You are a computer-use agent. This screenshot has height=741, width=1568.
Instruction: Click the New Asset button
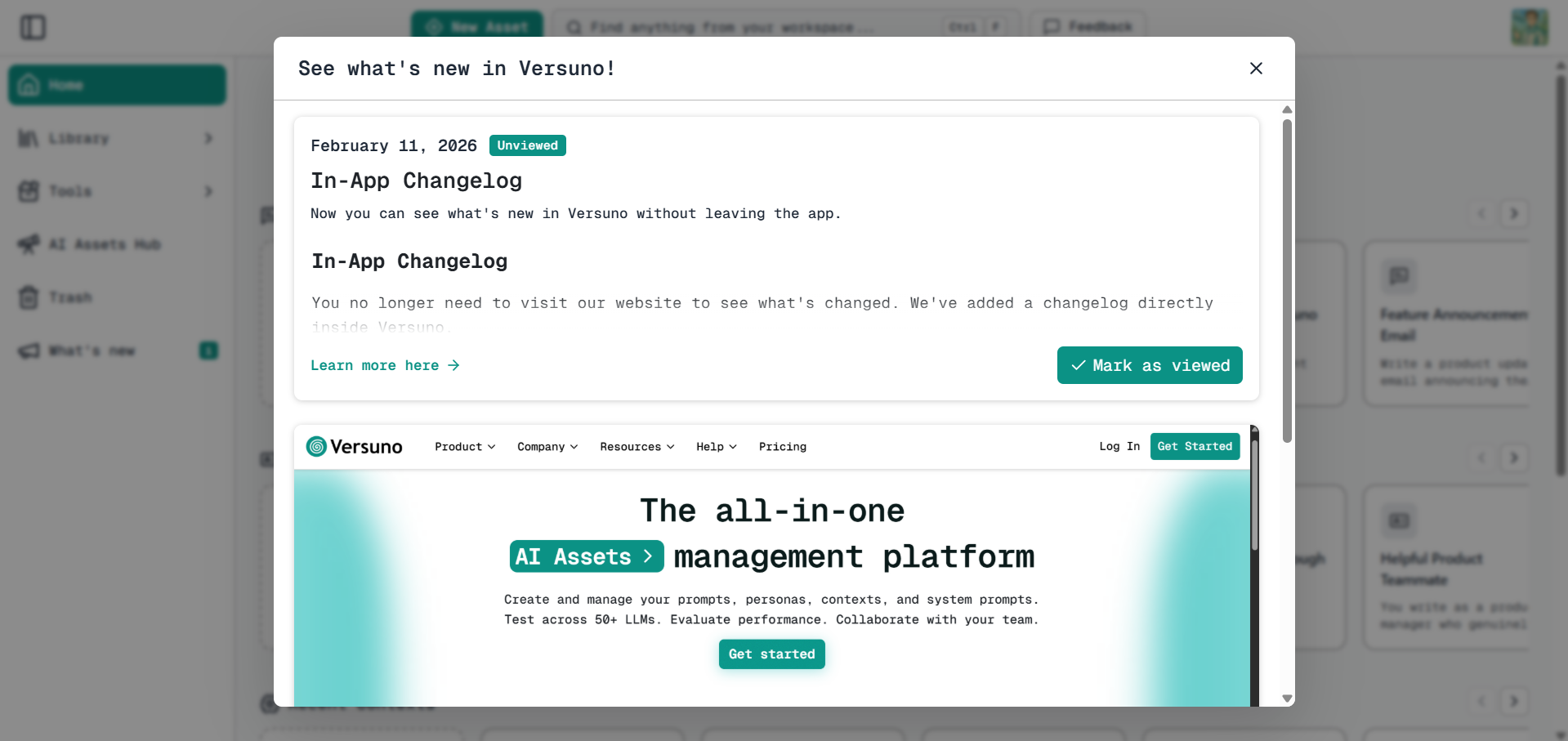pyautogui.click(x=477, y=27)
